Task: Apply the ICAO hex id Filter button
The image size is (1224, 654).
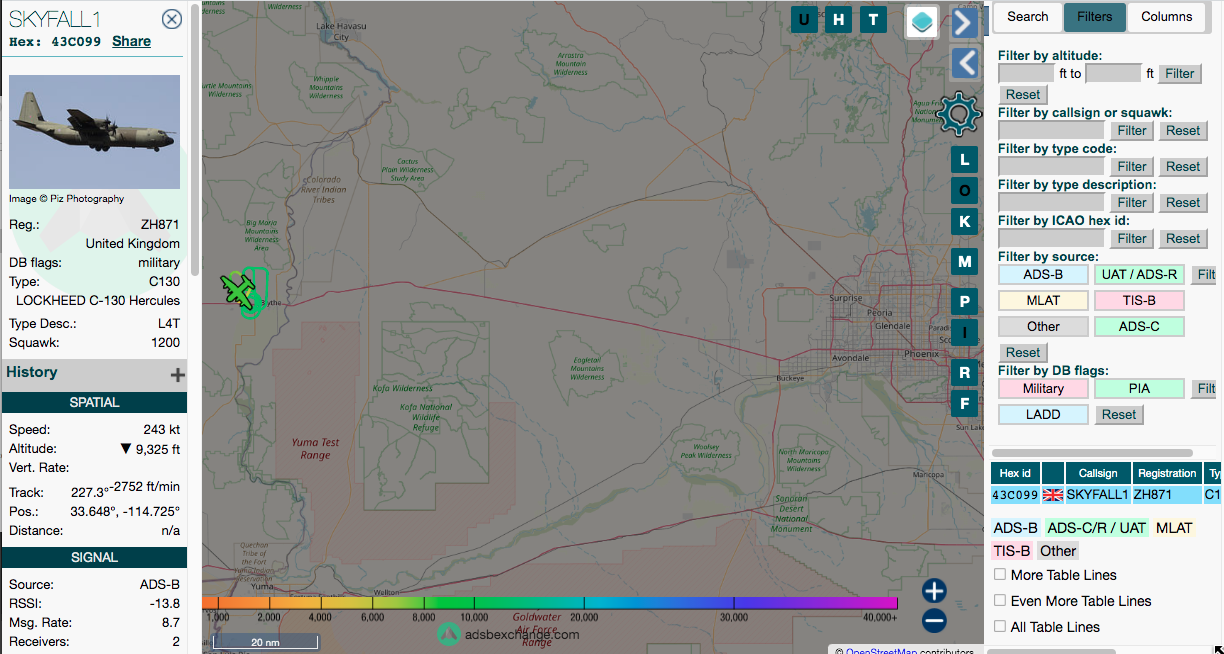Action: point(1132,238)
